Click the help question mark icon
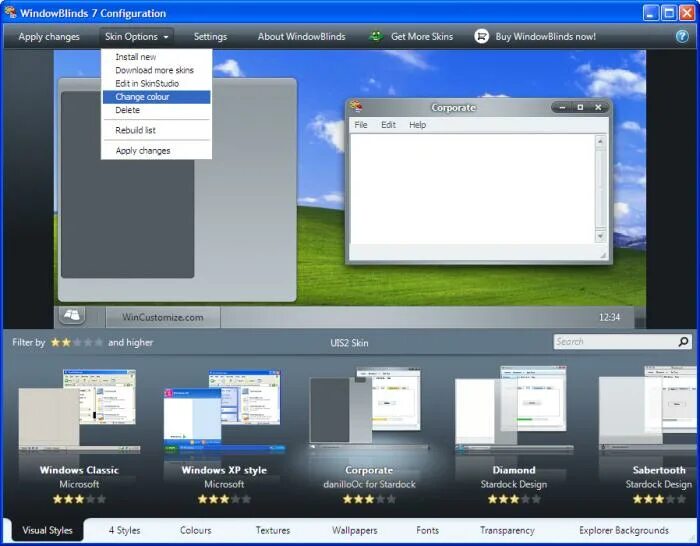700x546 pixels. pos(682,36)
